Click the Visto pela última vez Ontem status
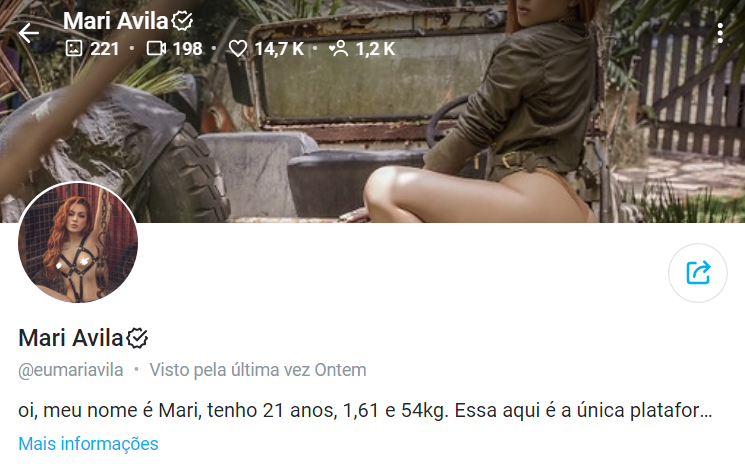 [x=258, y=370]
